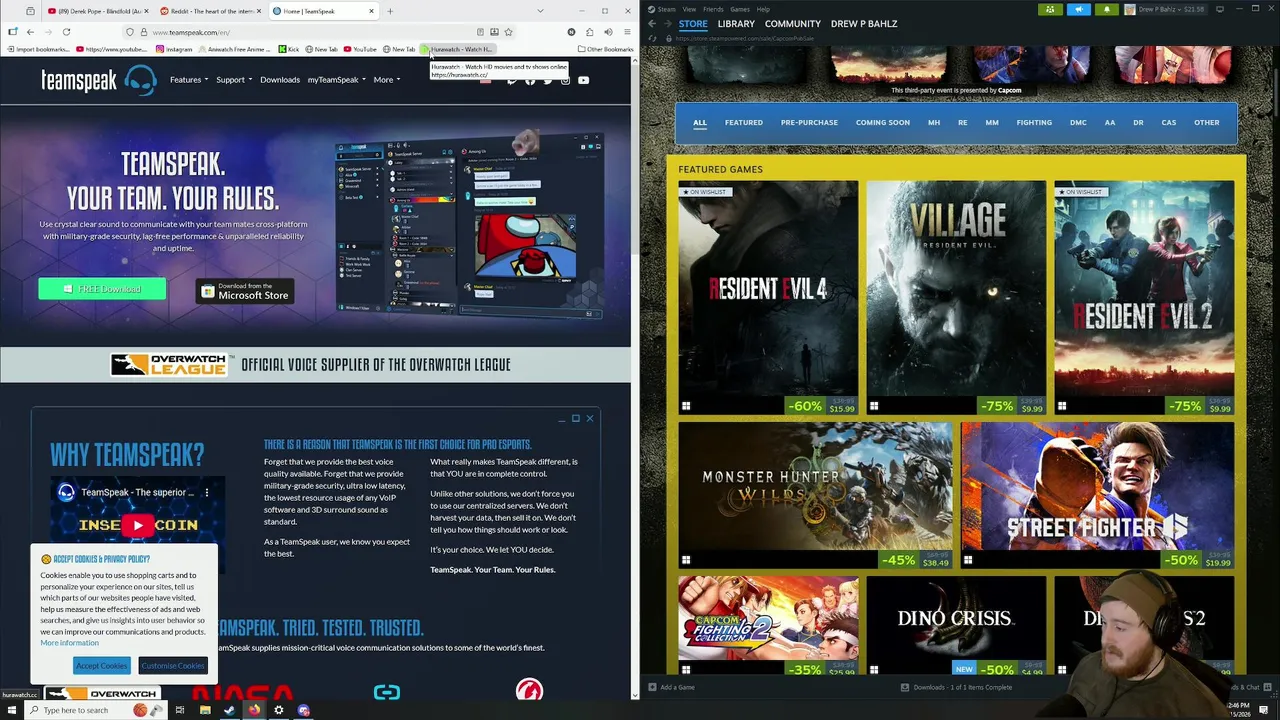Open the Windows Start menu
This screenshot has height=720, width=1280.
[10, 710]
